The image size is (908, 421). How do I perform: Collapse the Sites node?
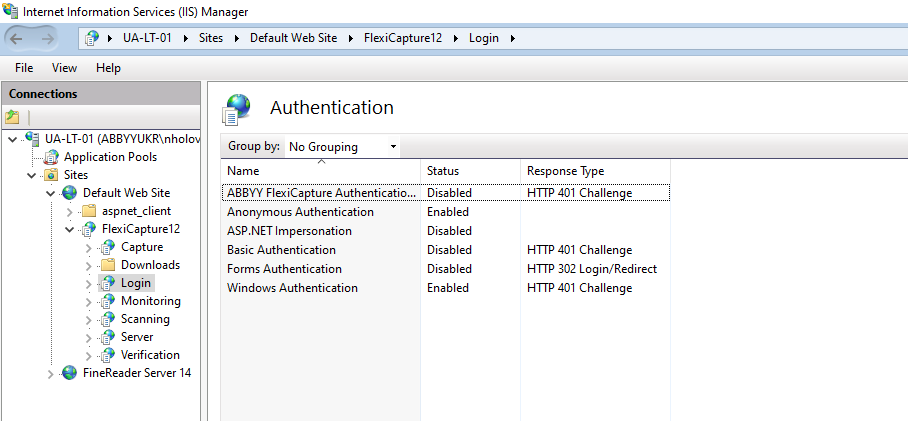(32, 175)
